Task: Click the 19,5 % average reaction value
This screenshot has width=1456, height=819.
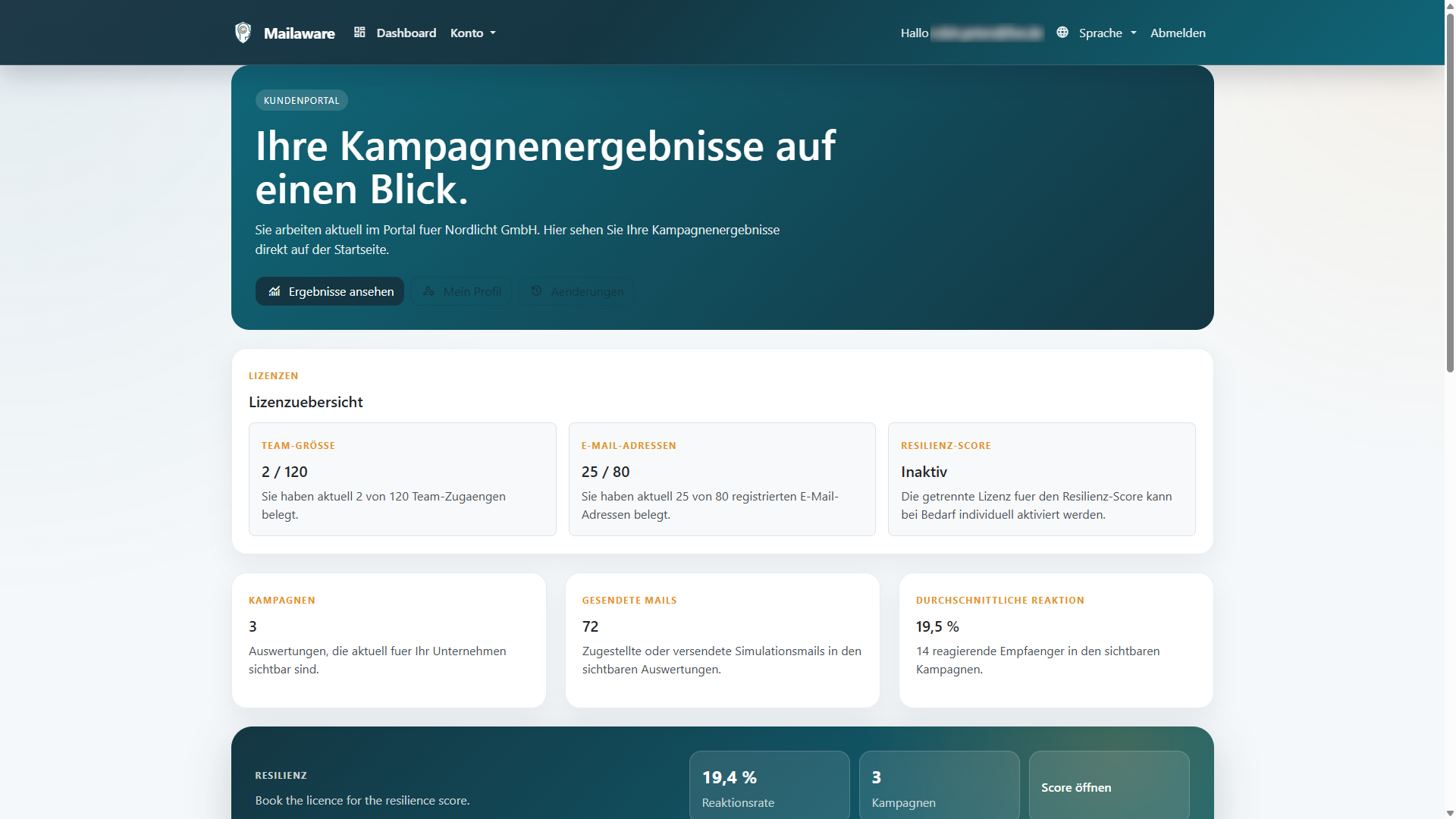Action: [937, 626]
